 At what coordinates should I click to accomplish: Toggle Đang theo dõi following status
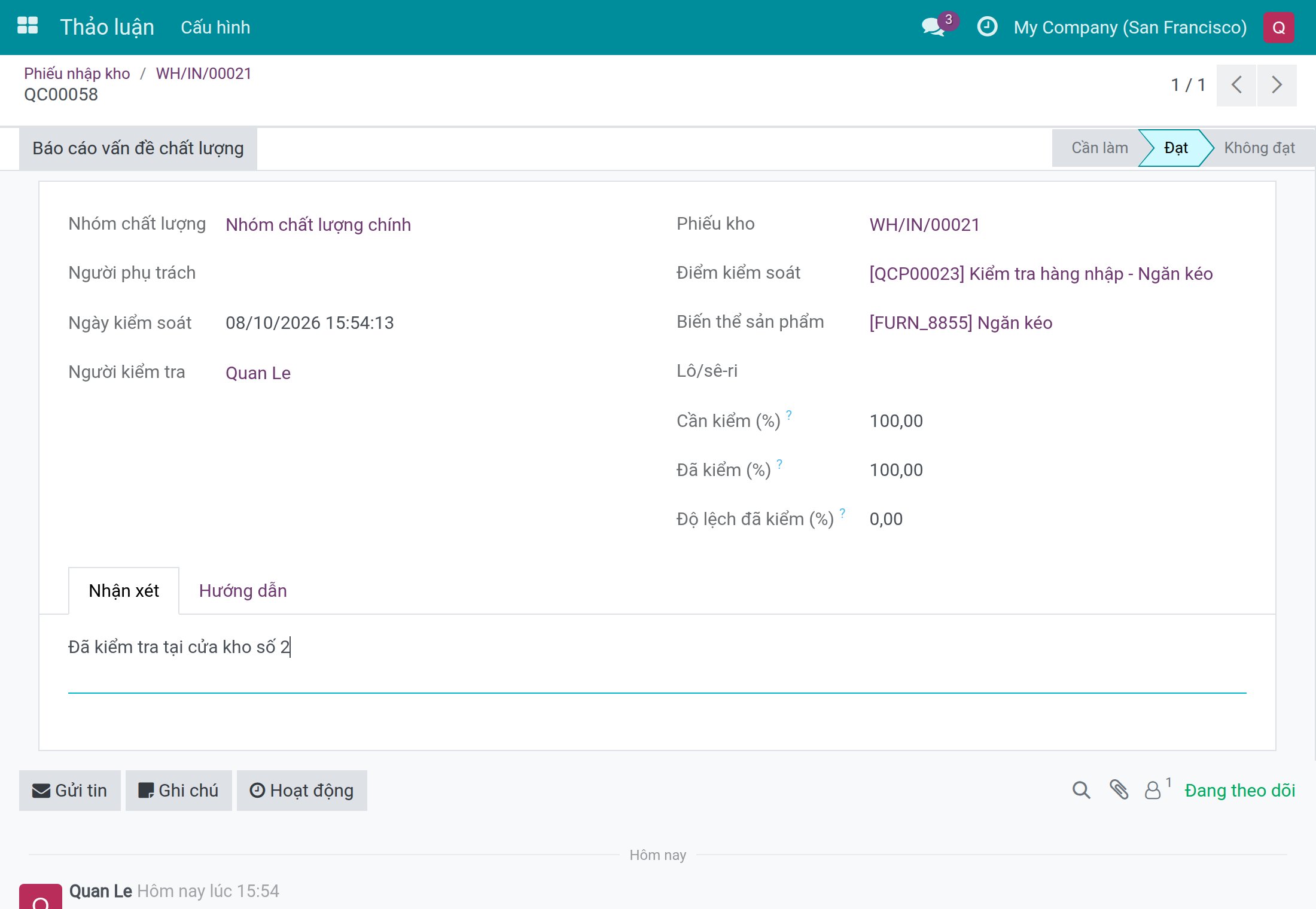[x=1239, y=791]
